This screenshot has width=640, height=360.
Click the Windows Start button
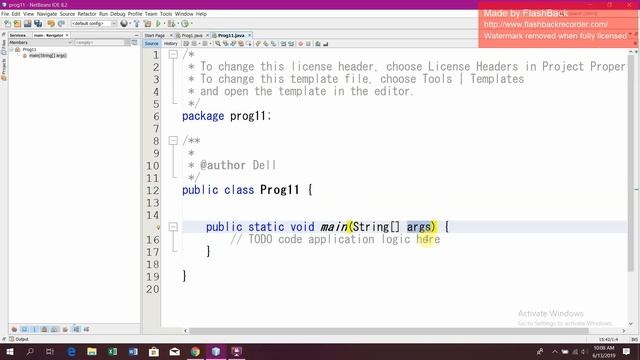click(10, 351)
